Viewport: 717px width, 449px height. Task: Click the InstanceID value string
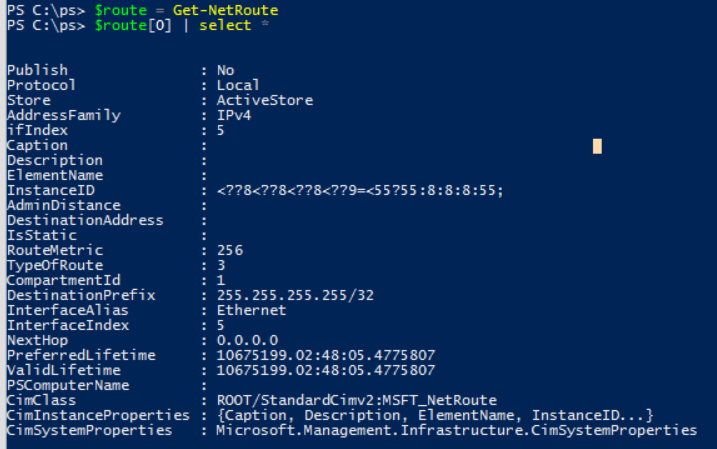[360, 190]
